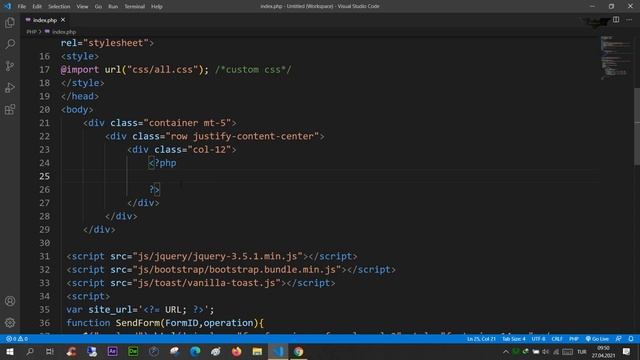Close the index.php tab
This screenshot has height=360, width=640.
[x=63, y=20]
